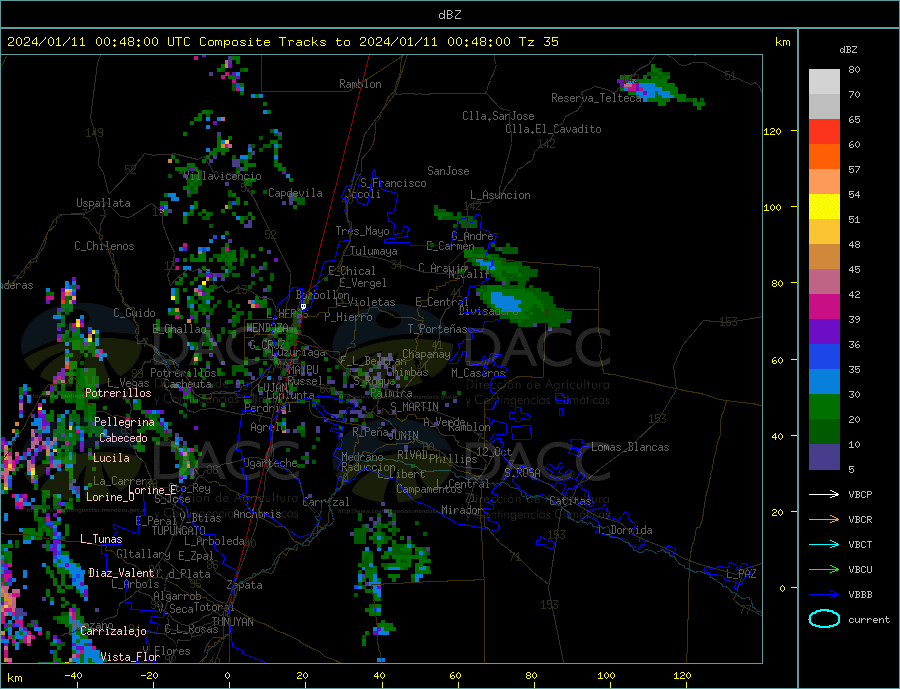Image resolution: width=900 pixels, height=689 pixels.
Task: Click the blue VBBB arrow legend
Action: click(x=824, y=594)
